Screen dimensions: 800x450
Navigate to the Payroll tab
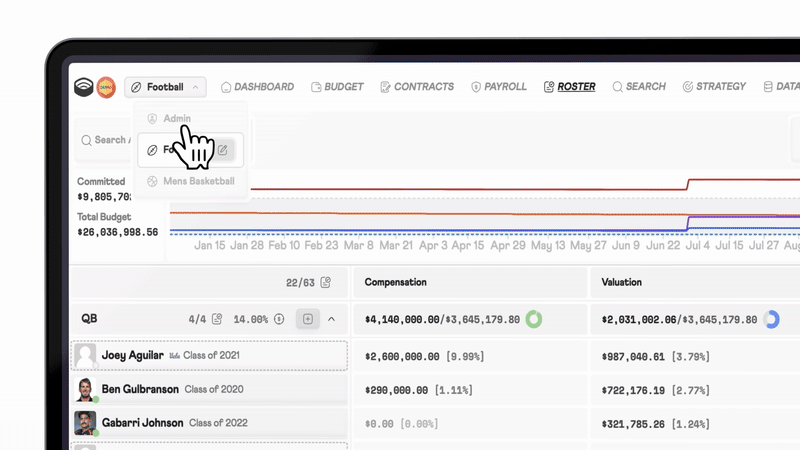point(498,87)
